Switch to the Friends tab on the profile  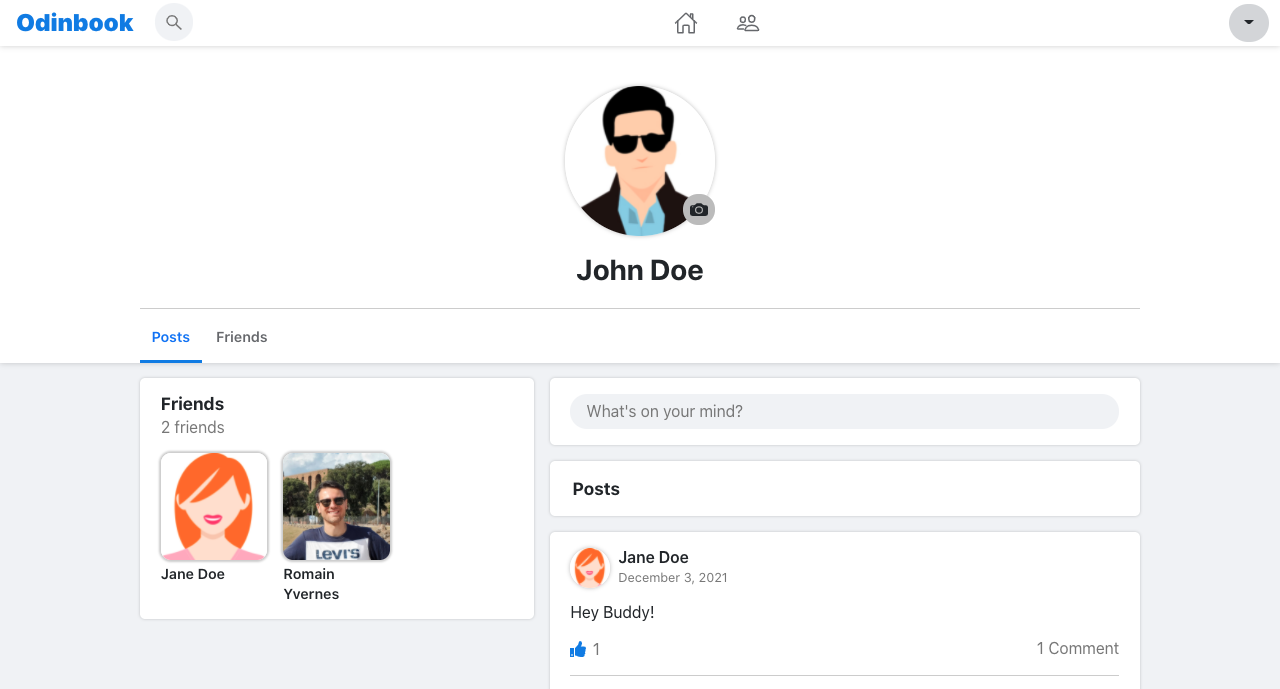tap(241, 337)
